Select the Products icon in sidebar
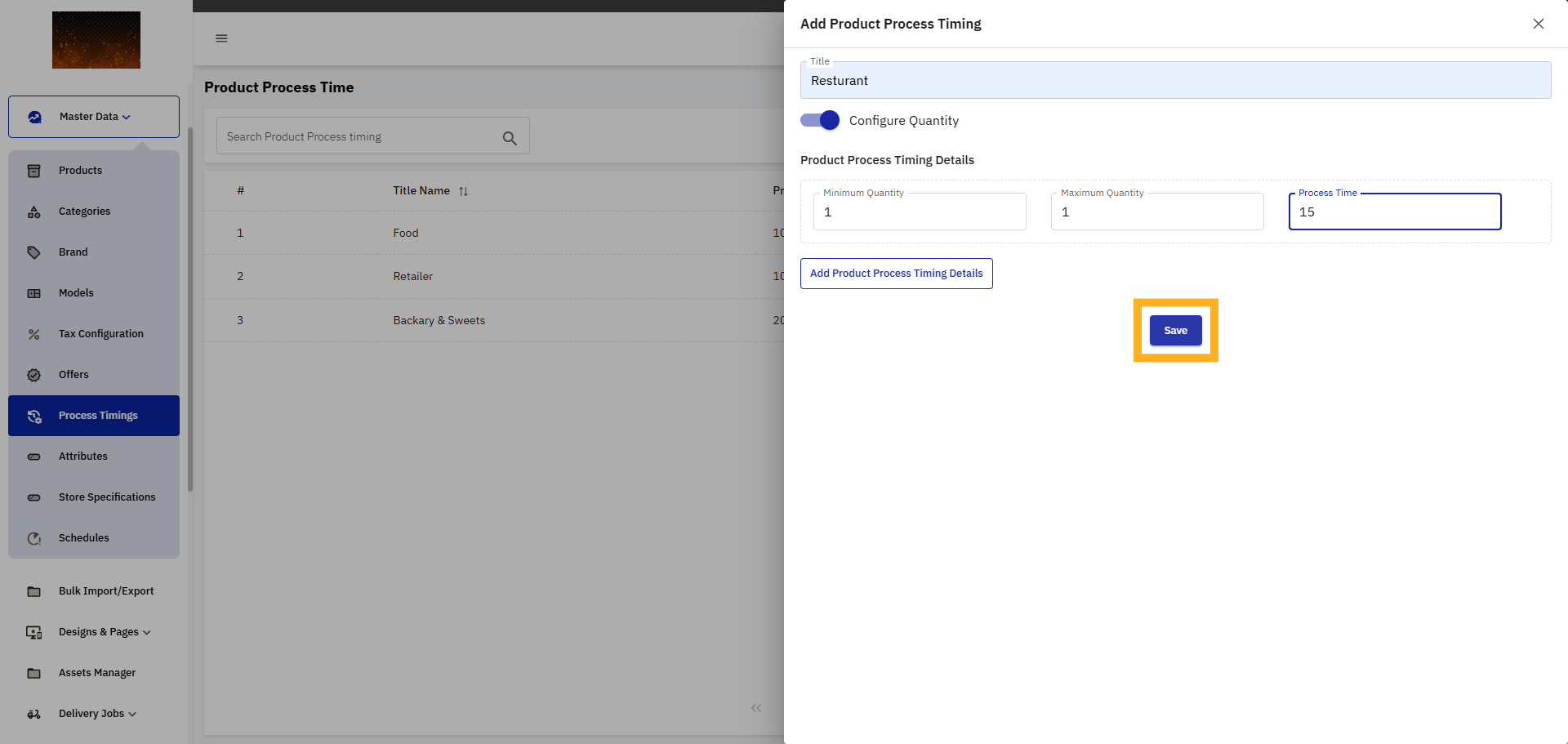This screenshot has width=1568, height=744. click(33, 171)
